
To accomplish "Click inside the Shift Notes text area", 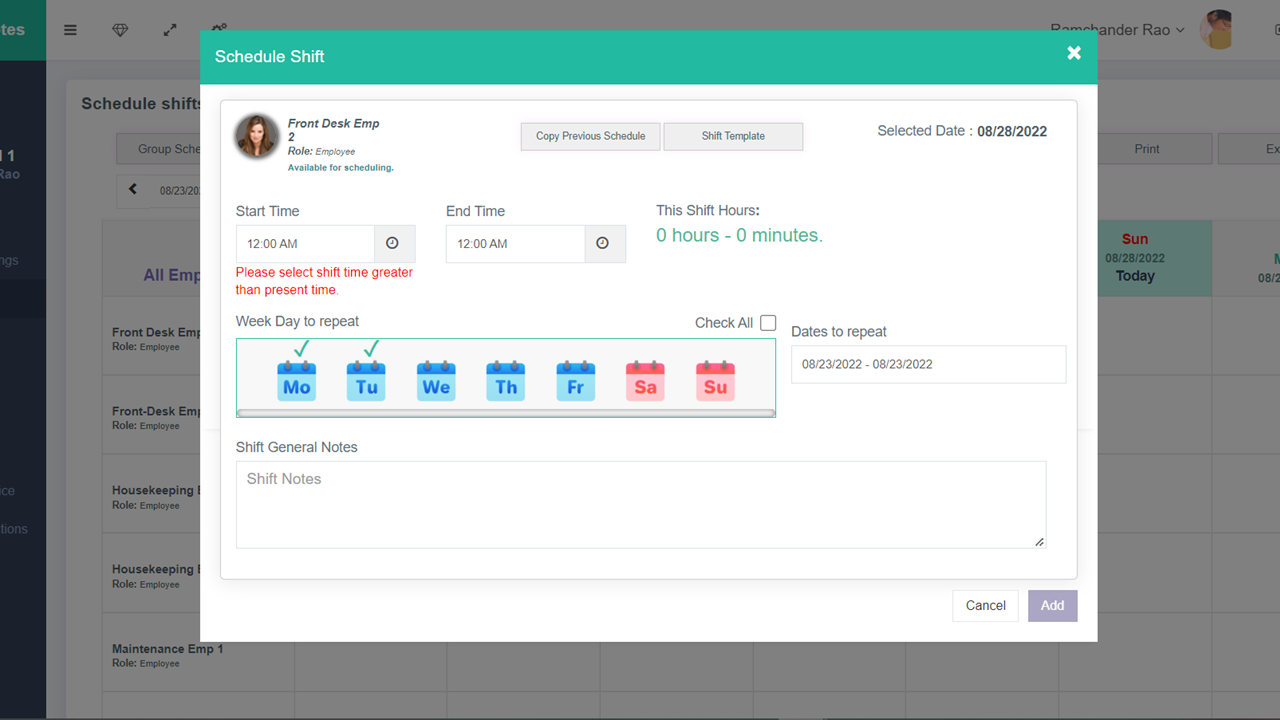I will pyautogui.click(x=640, y=504).
